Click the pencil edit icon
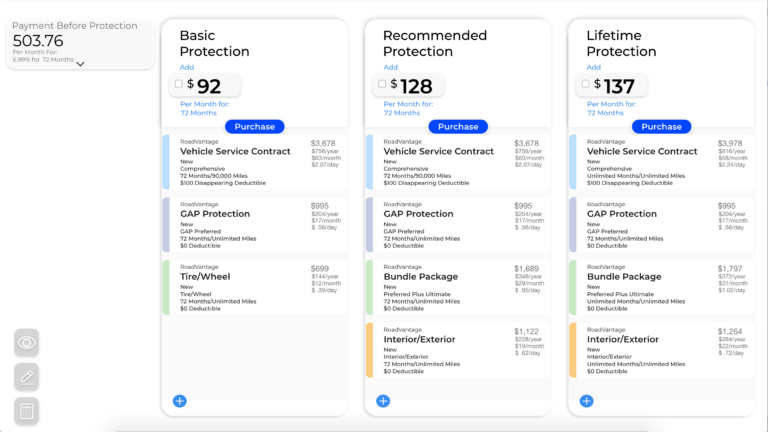Screen dimensions: 768x432 27,377
